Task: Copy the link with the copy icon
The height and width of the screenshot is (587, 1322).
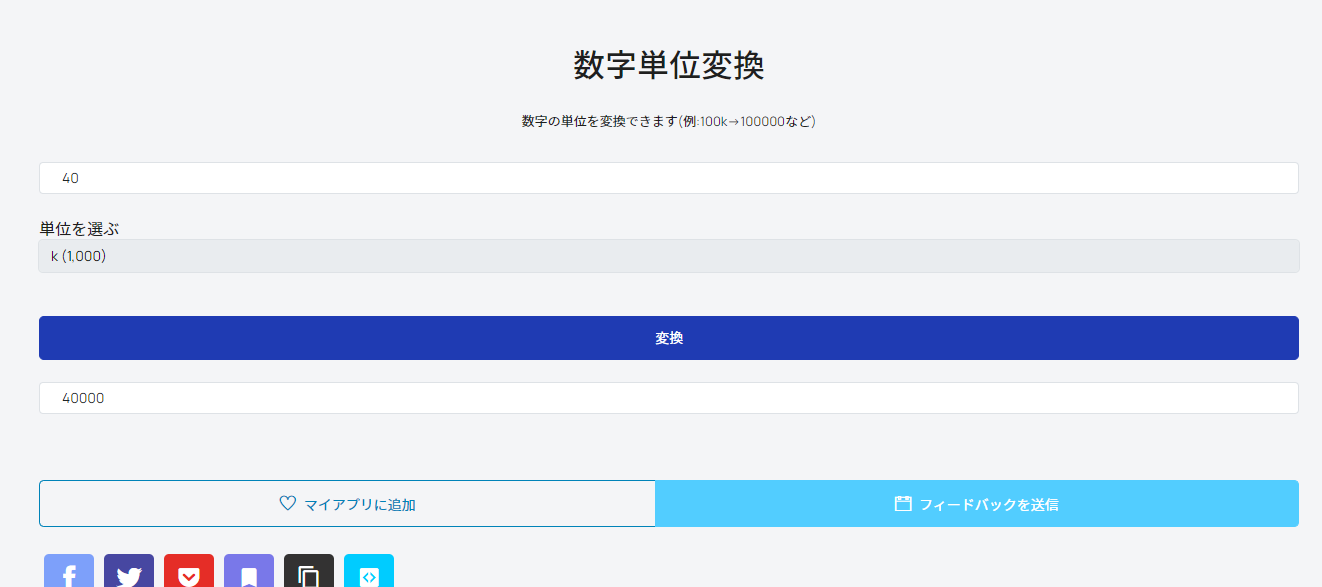Action: click(x=309, y=571)
